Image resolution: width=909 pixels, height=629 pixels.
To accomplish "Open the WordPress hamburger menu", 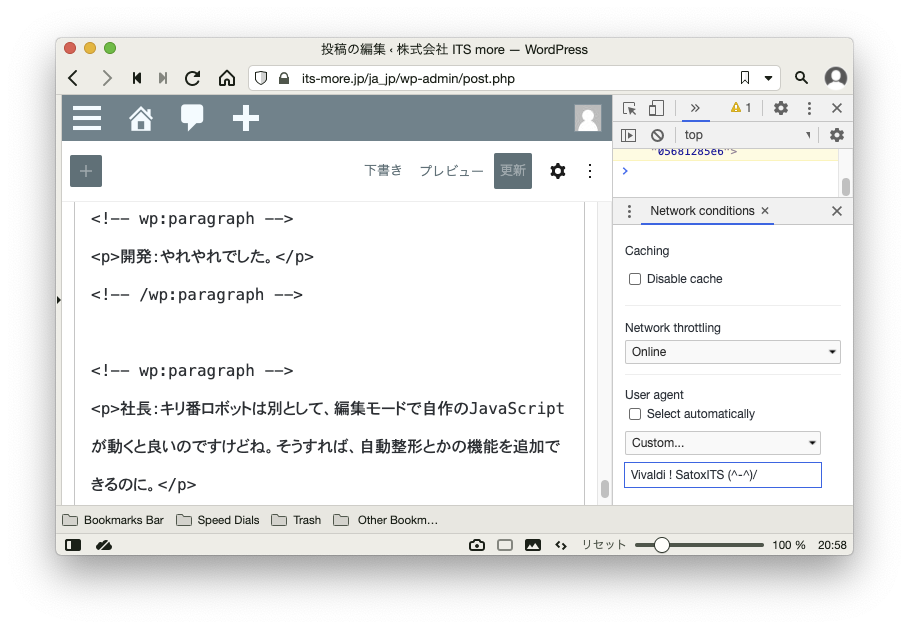I will [87, 118].
